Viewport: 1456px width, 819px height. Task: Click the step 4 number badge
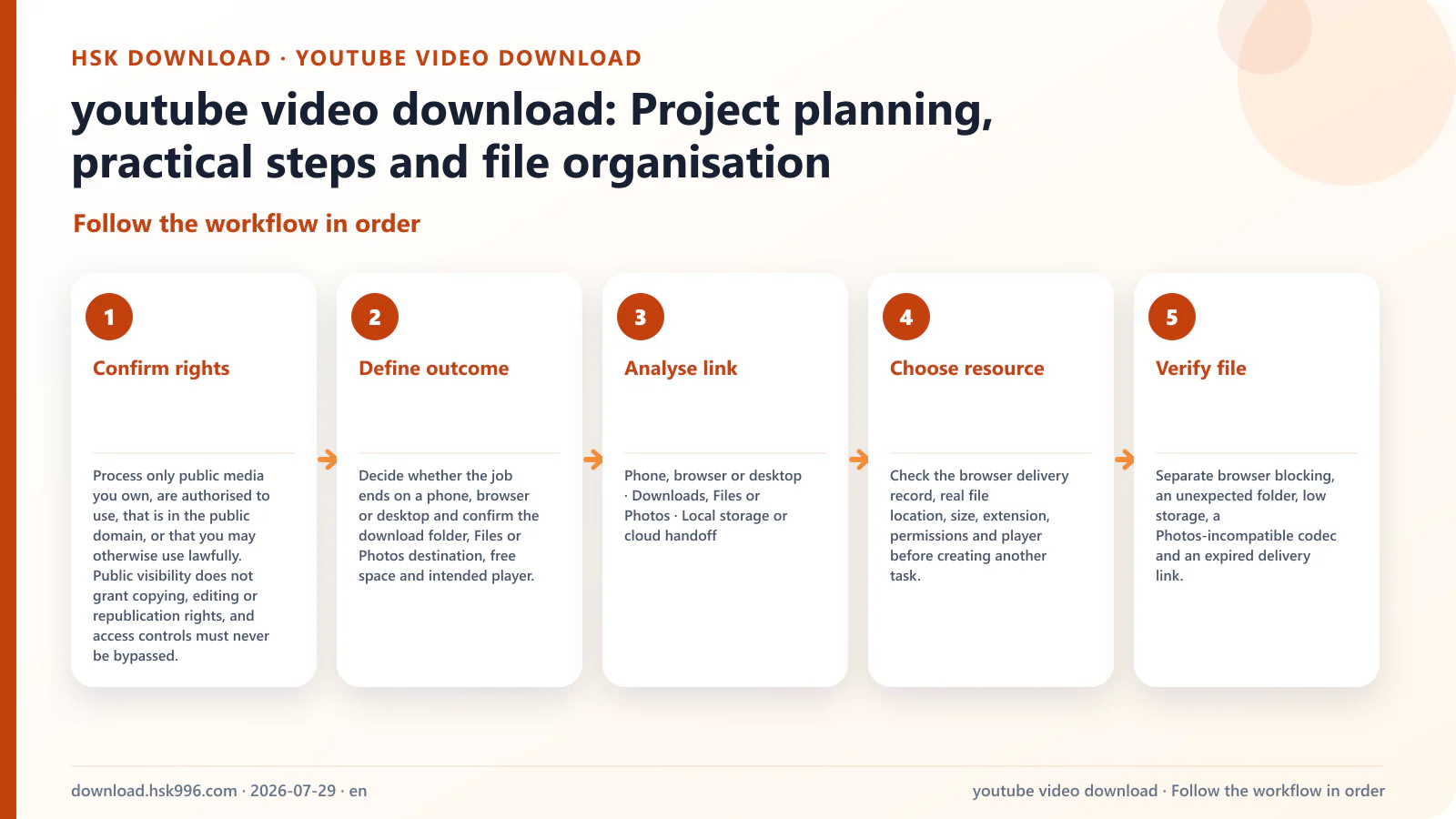coord(906,317)
